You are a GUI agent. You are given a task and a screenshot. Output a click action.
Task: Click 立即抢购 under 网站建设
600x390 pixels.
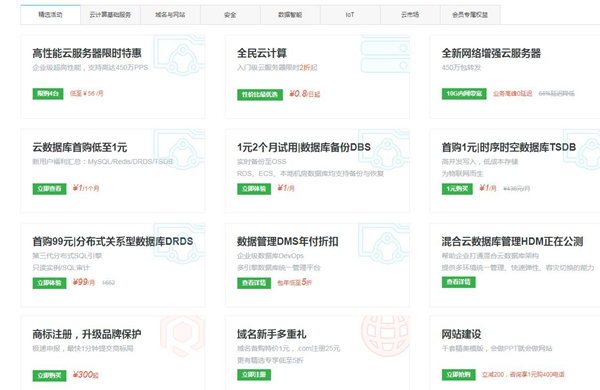pos(459,375)
